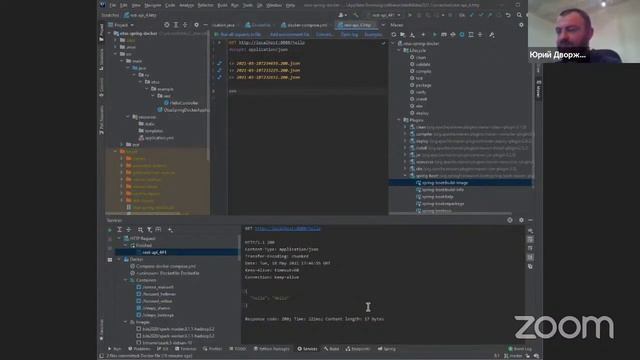This screenshot has height=360, width=640.
Task: Open the Build menu
Action: click(222, 5)
